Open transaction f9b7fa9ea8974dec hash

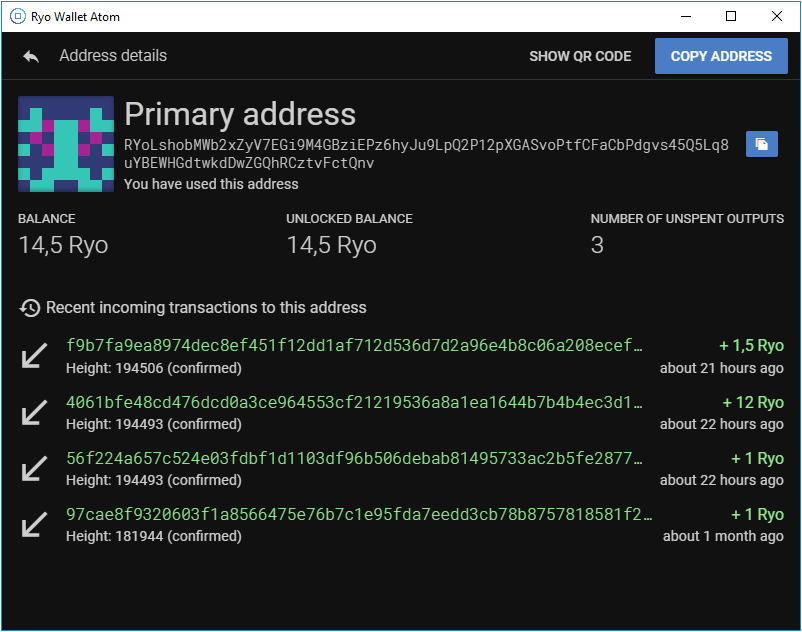(354, 346)
